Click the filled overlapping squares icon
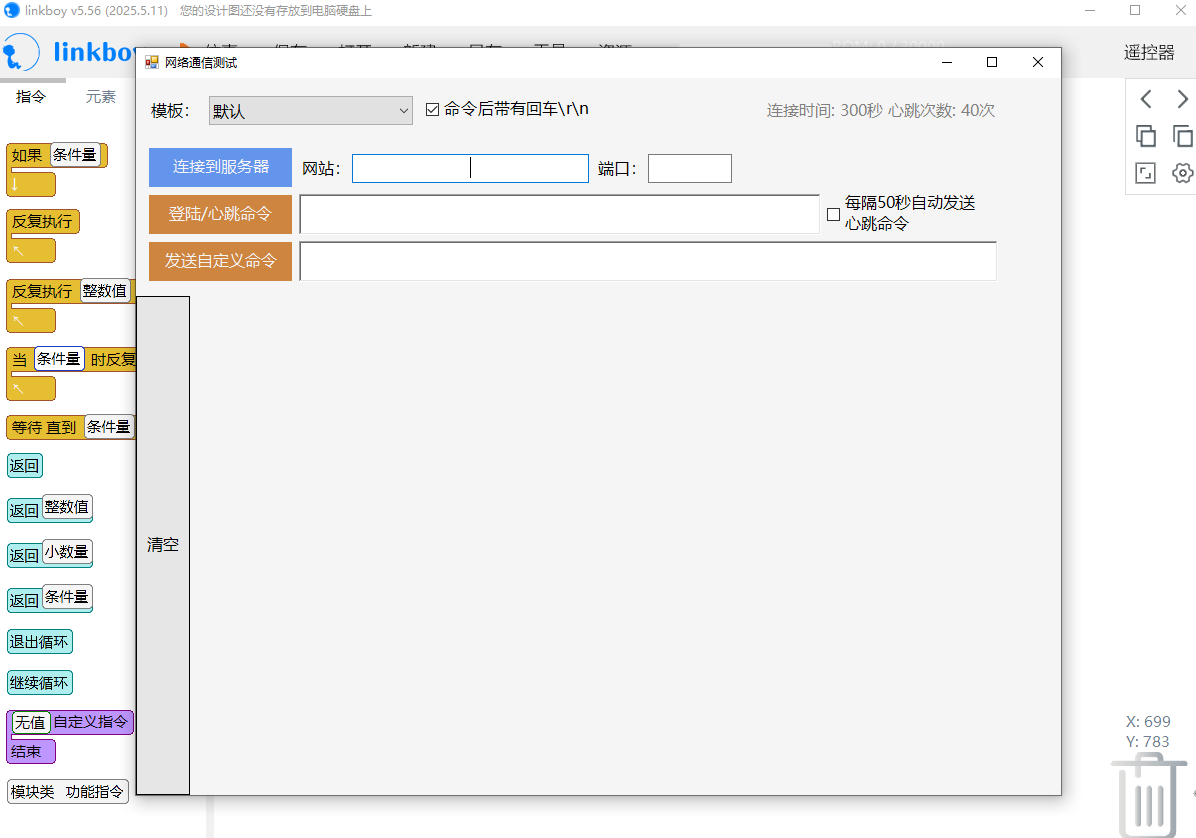Screen dimensions: 1196x838 (x=1146, y=136)
